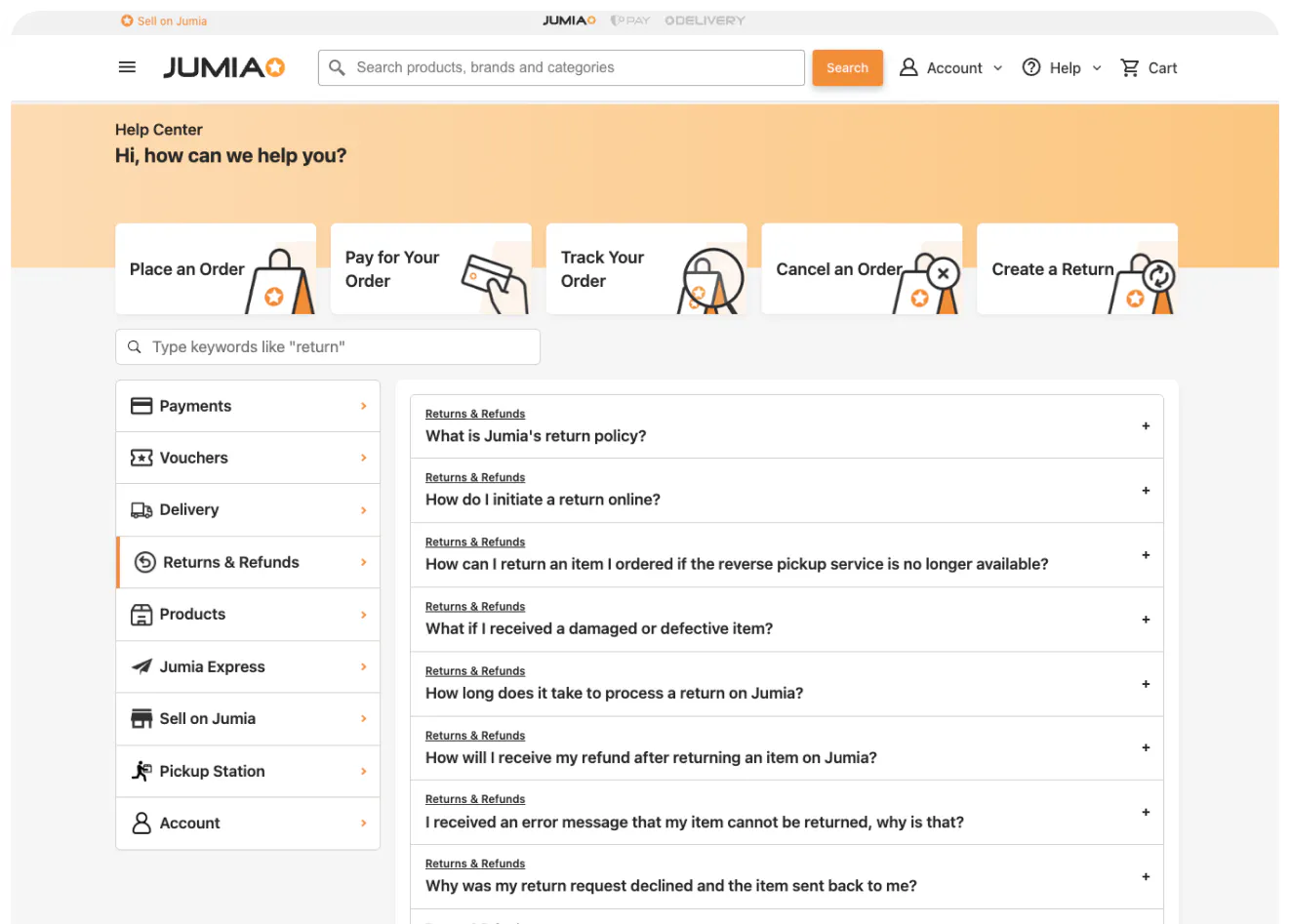Open the hamburger menu icon

(127, 67)
